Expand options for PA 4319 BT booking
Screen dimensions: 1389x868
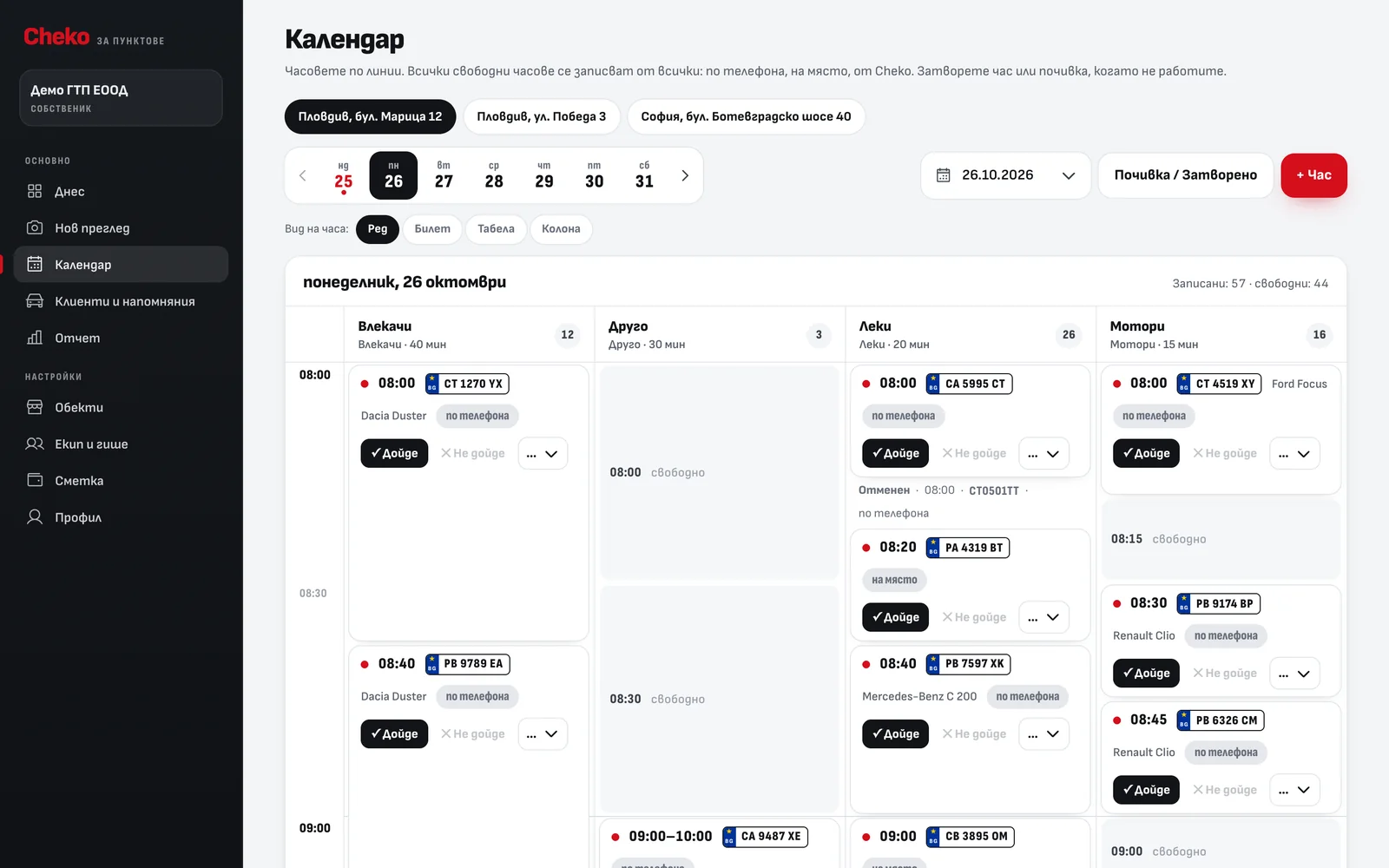tap(1043, 617)
